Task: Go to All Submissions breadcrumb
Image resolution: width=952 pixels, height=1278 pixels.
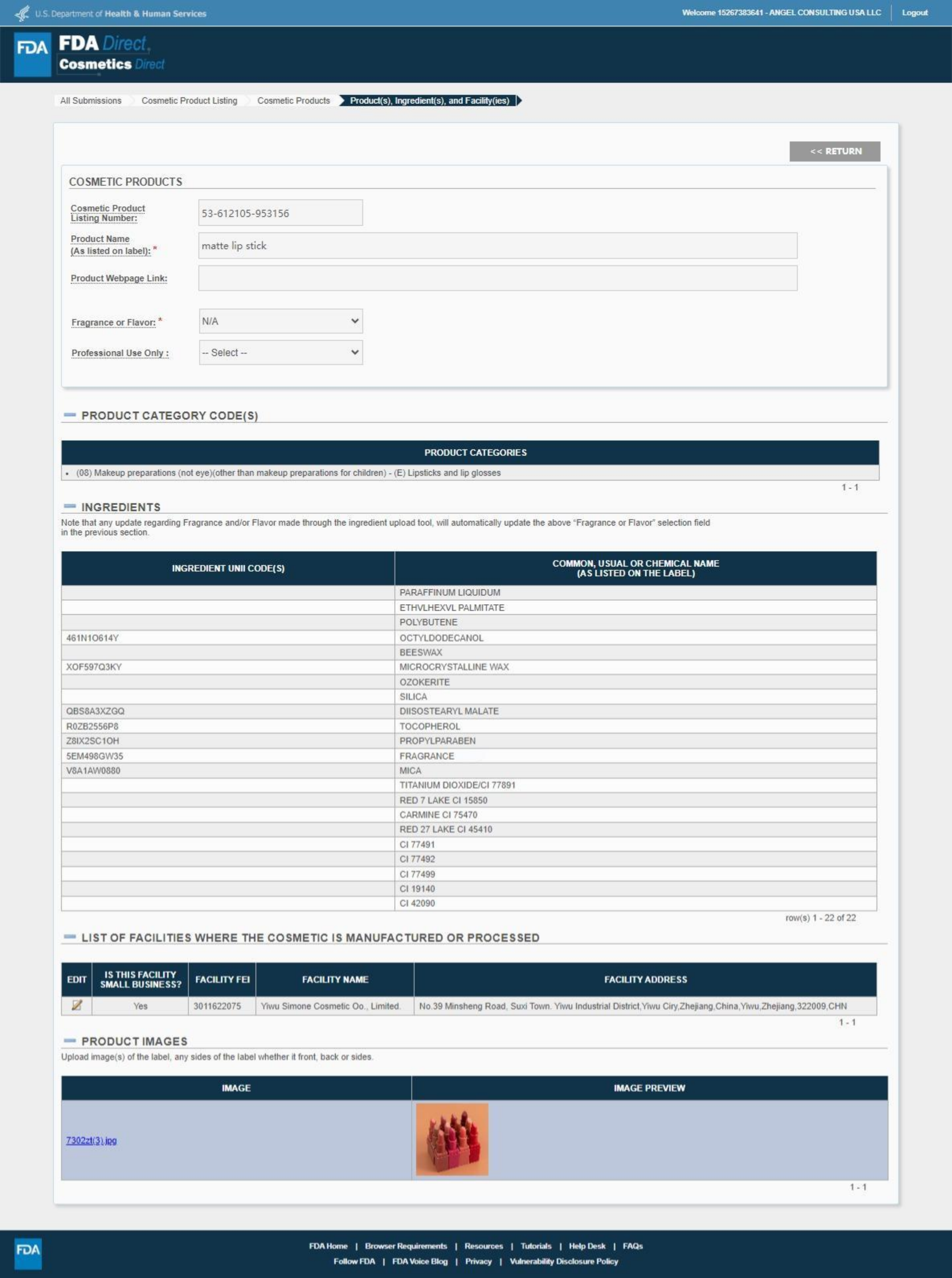Action: 90,100
